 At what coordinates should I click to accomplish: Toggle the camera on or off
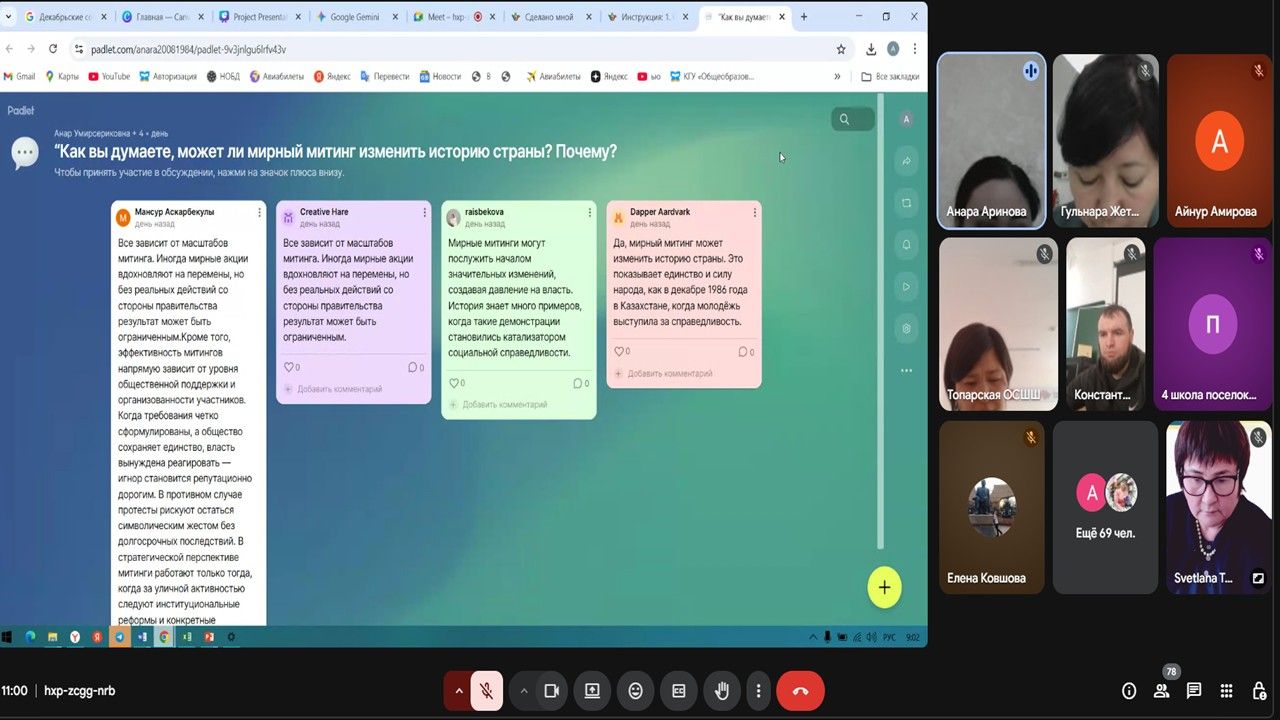550,691
